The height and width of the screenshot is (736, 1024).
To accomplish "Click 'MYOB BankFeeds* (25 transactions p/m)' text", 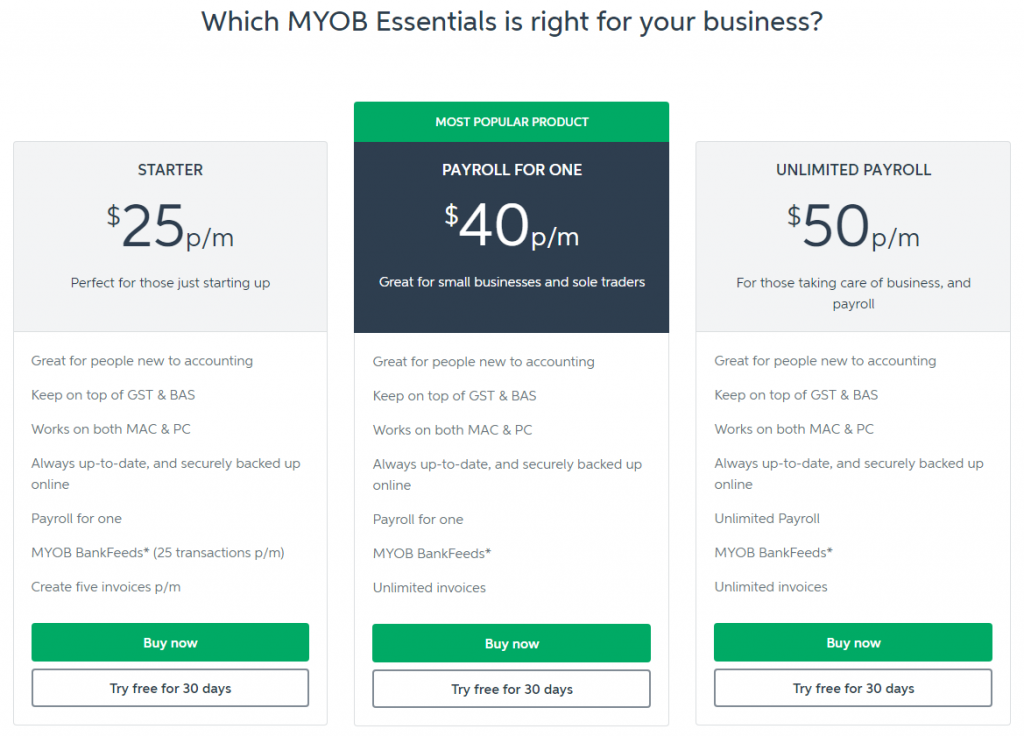I will 157,552.
